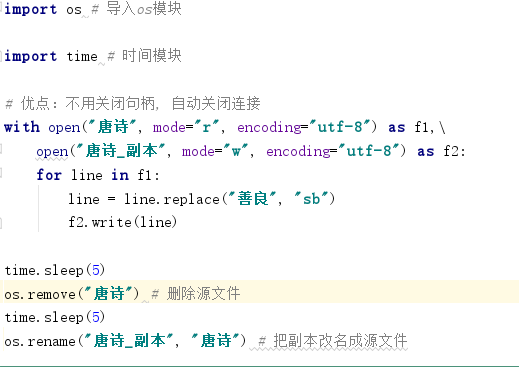Click "唐诗_副本" in os.rename arguments
The height and width of the screenshot is (370, 519).
coord(129,341)
